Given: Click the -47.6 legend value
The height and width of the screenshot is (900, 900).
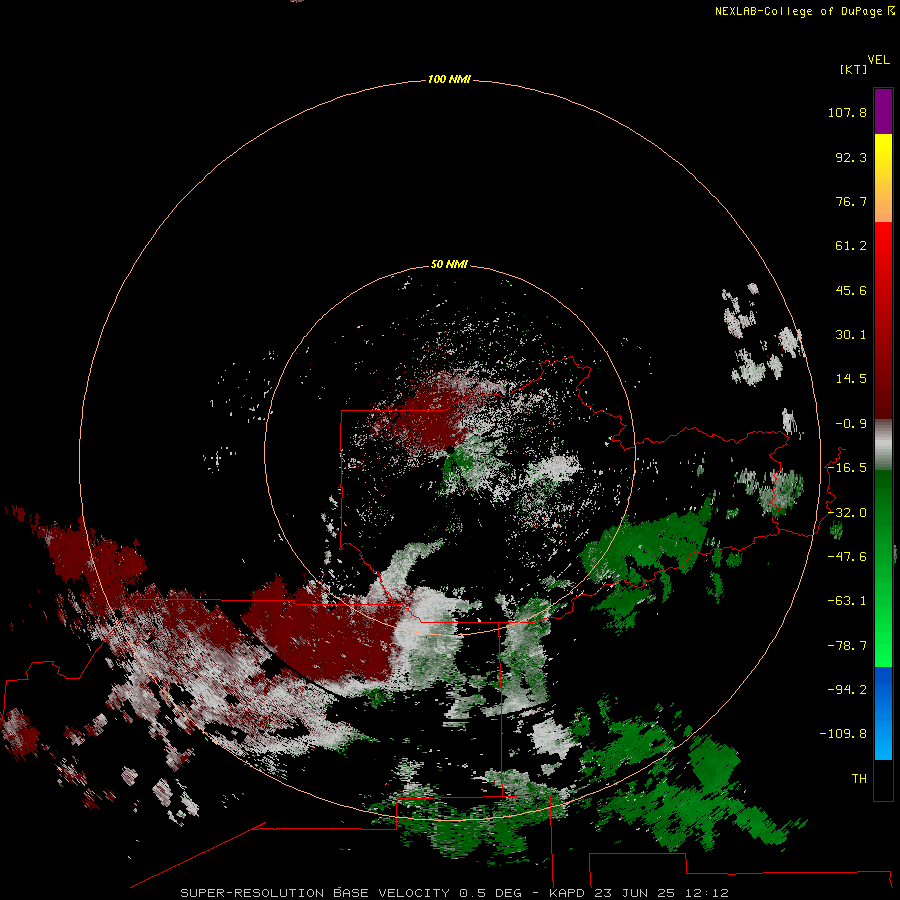Looking at the screenshot, I should coord(847,557).
